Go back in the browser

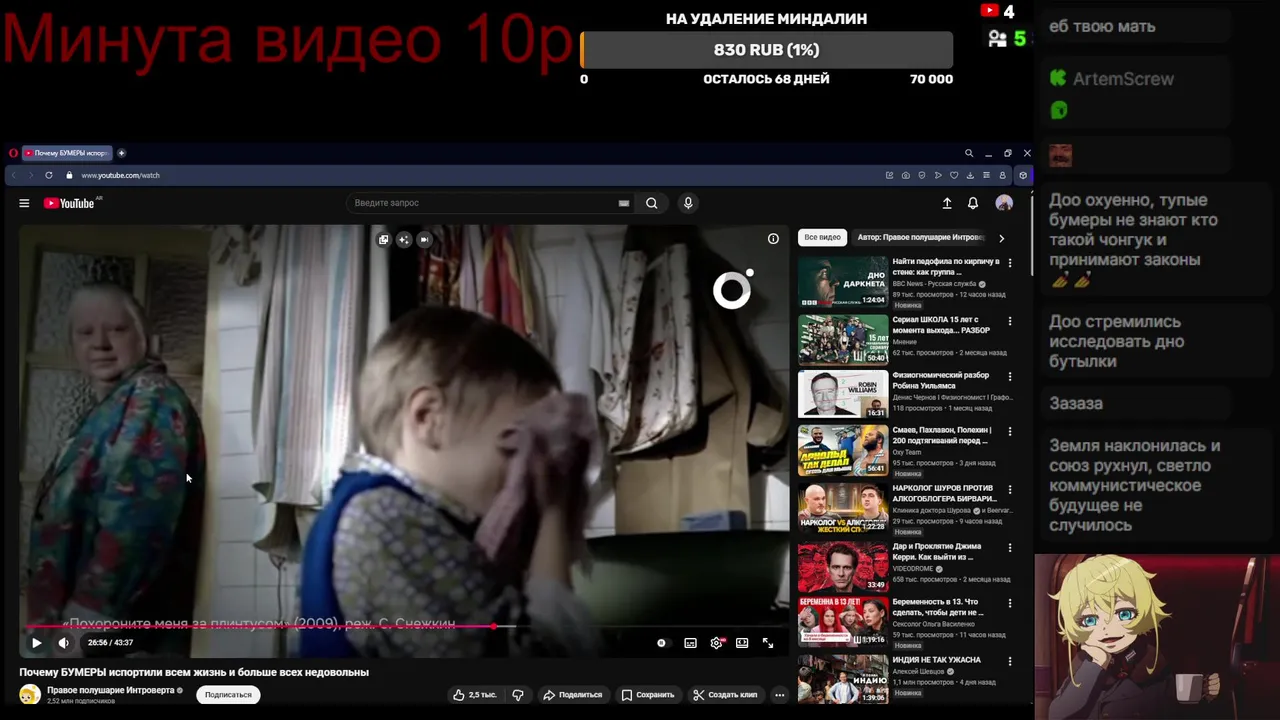(x=14, y=175)
